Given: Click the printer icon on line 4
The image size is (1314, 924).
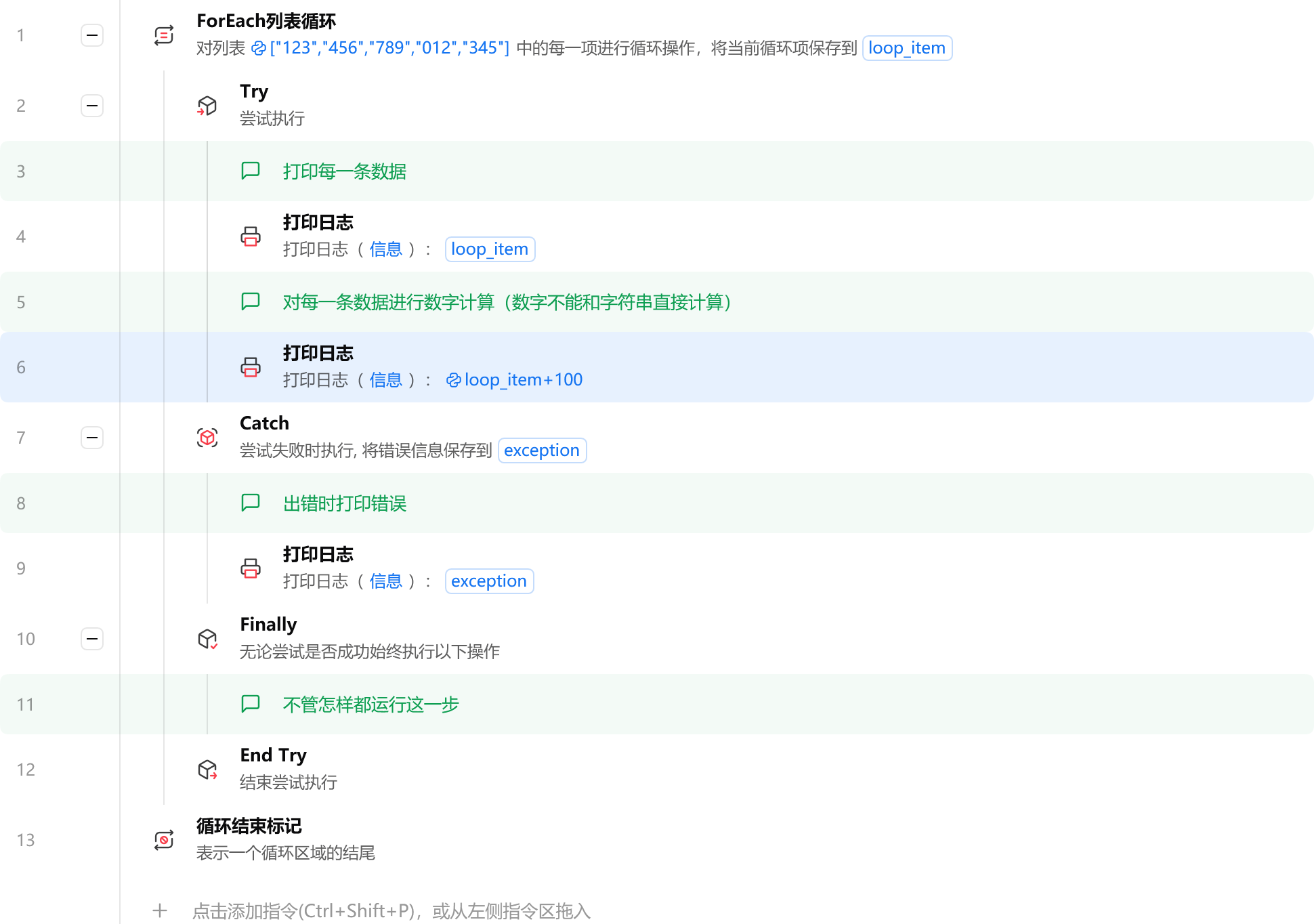Looking at the screenshot, I should [251, 236].
